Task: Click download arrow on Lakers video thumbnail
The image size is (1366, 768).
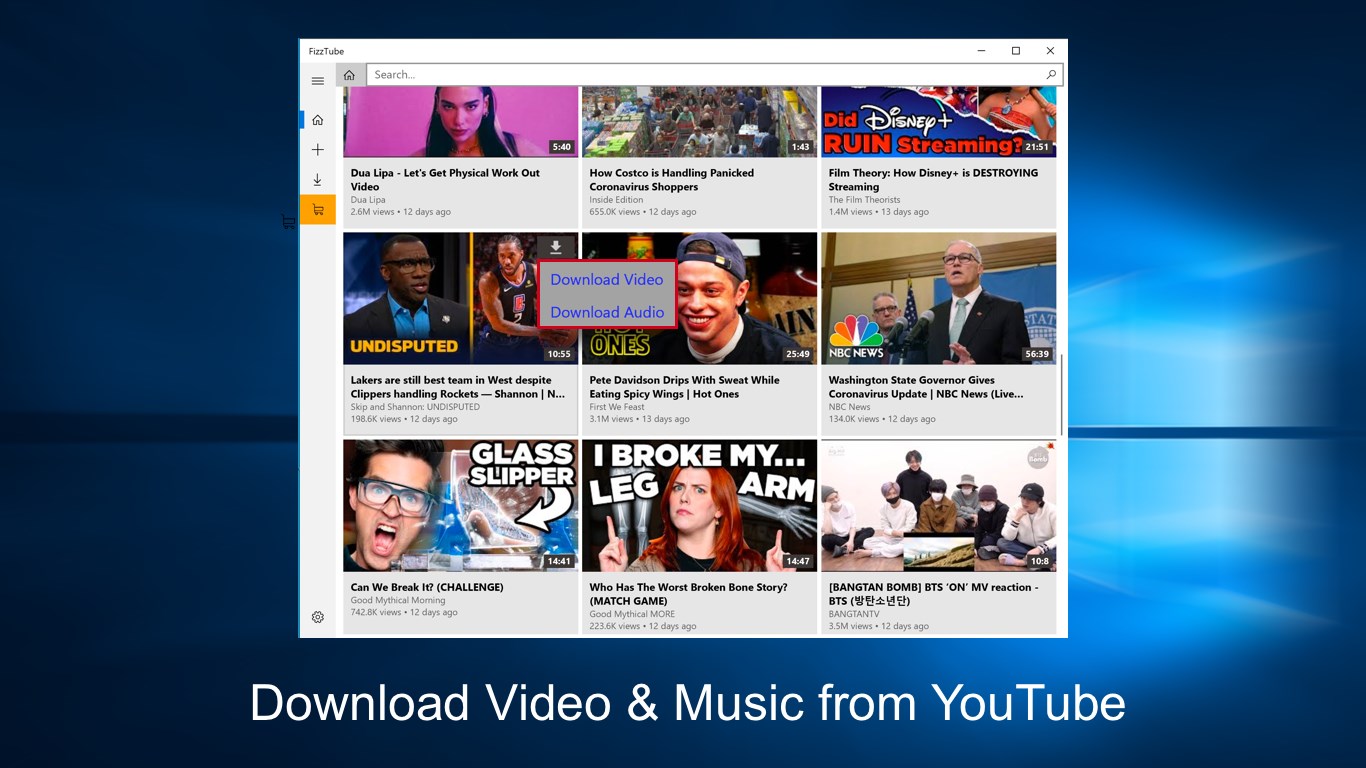Action: click(556, 247)
